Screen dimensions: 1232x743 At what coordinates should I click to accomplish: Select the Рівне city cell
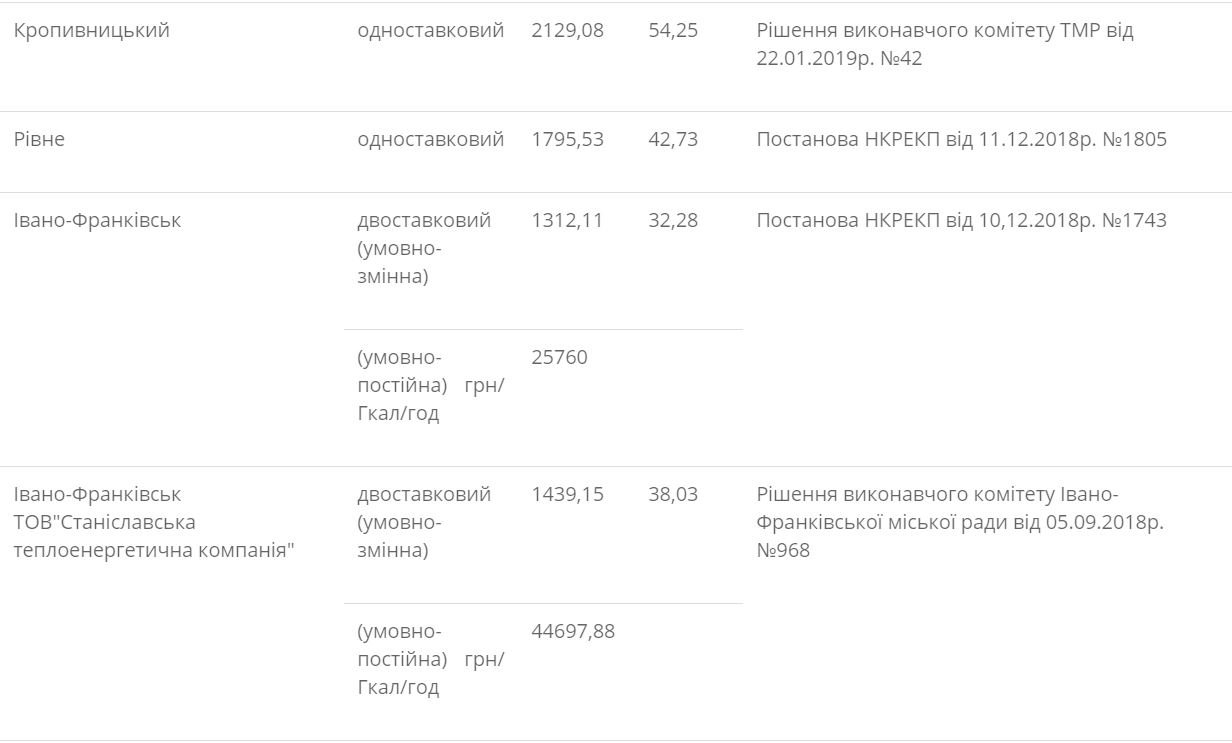[x=39, y=139]
